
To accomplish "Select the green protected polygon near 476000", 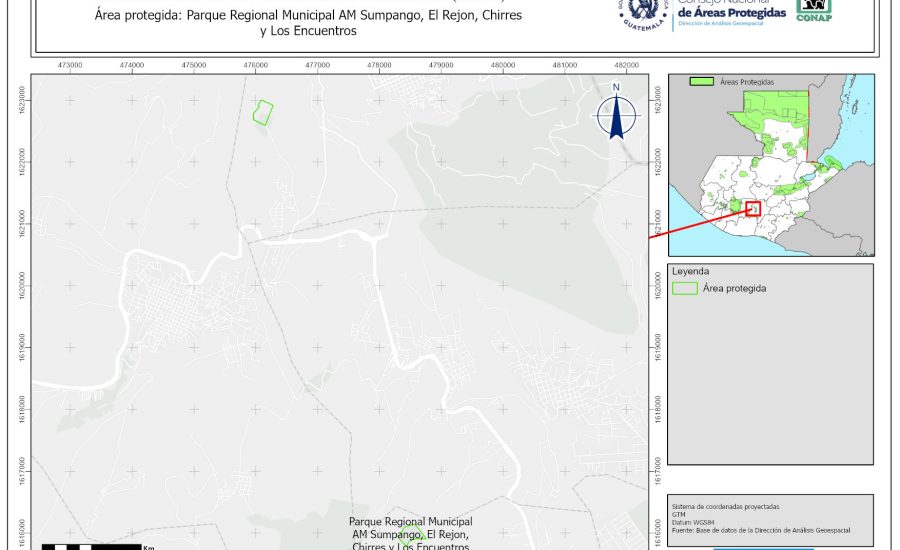I will pyautogui.click(x=263, y=112).
